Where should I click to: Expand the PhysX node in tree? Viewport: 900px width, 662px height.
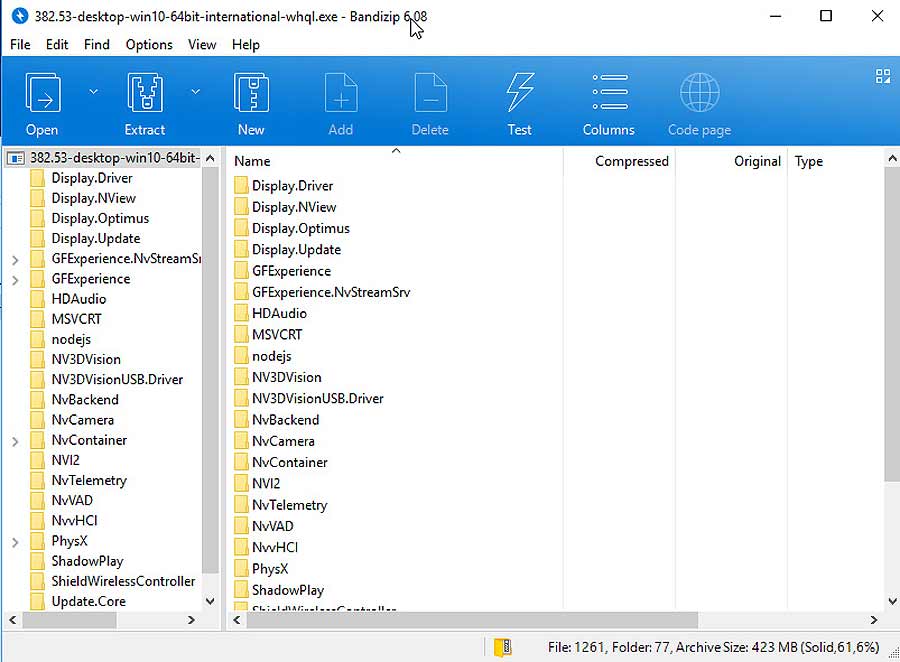tap(15, 542)
